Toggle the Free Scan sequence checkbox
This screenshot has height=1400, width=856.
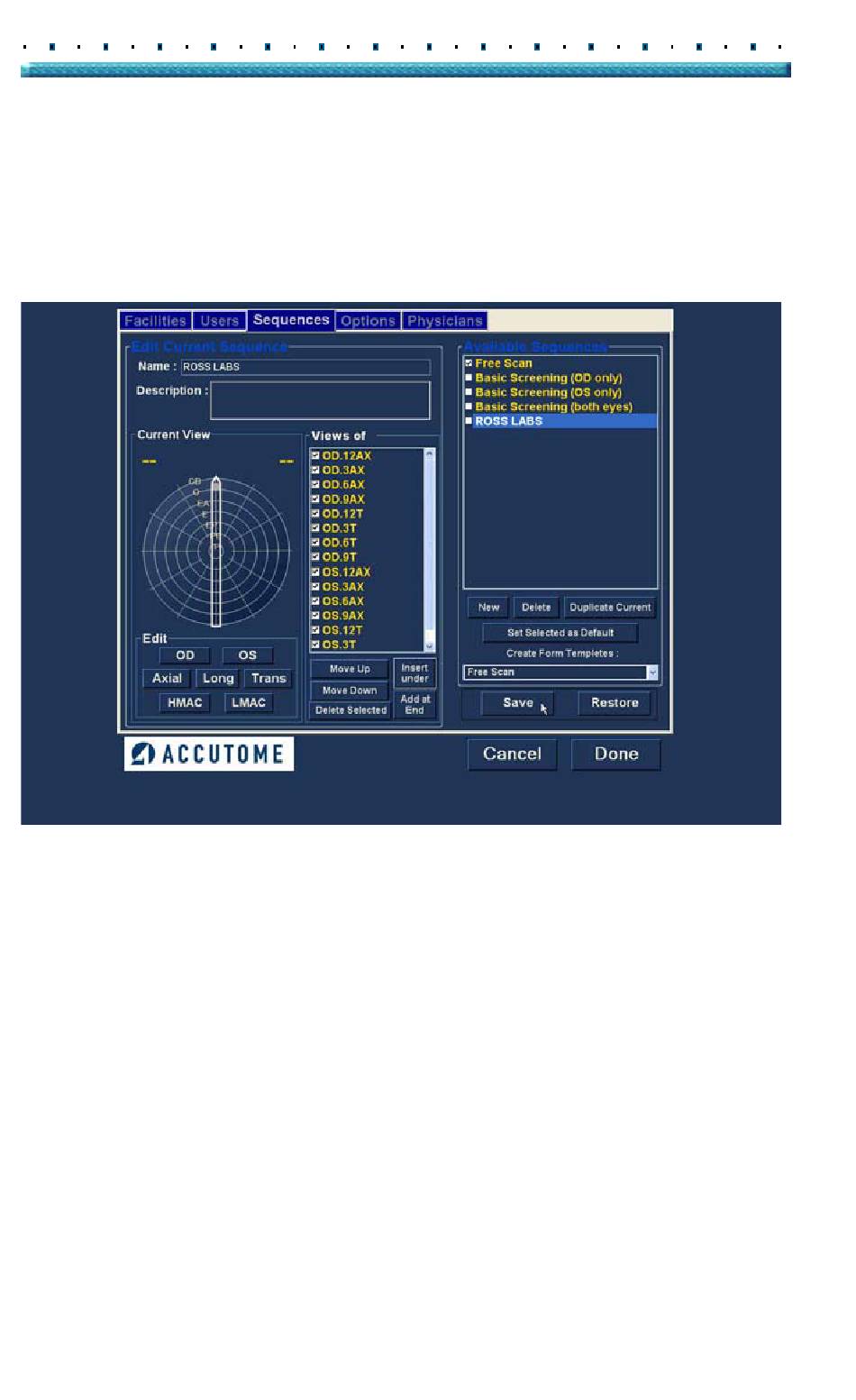point(469,363)
